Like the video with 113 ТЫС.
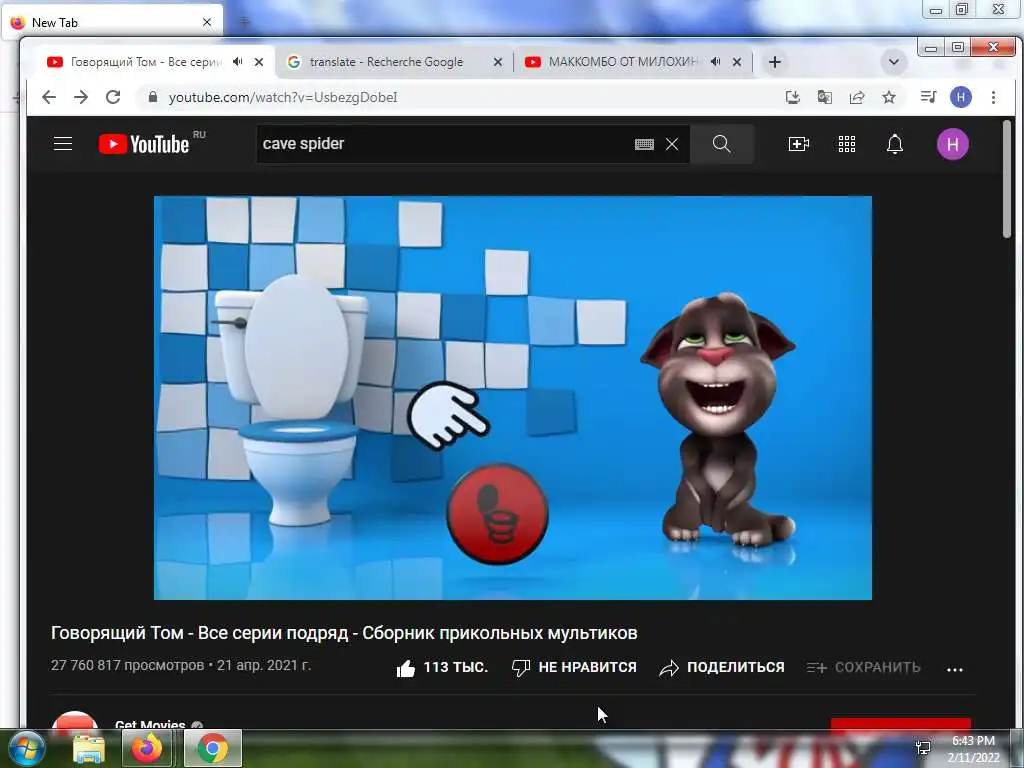The image size is (1024, 768). (442, 667)
